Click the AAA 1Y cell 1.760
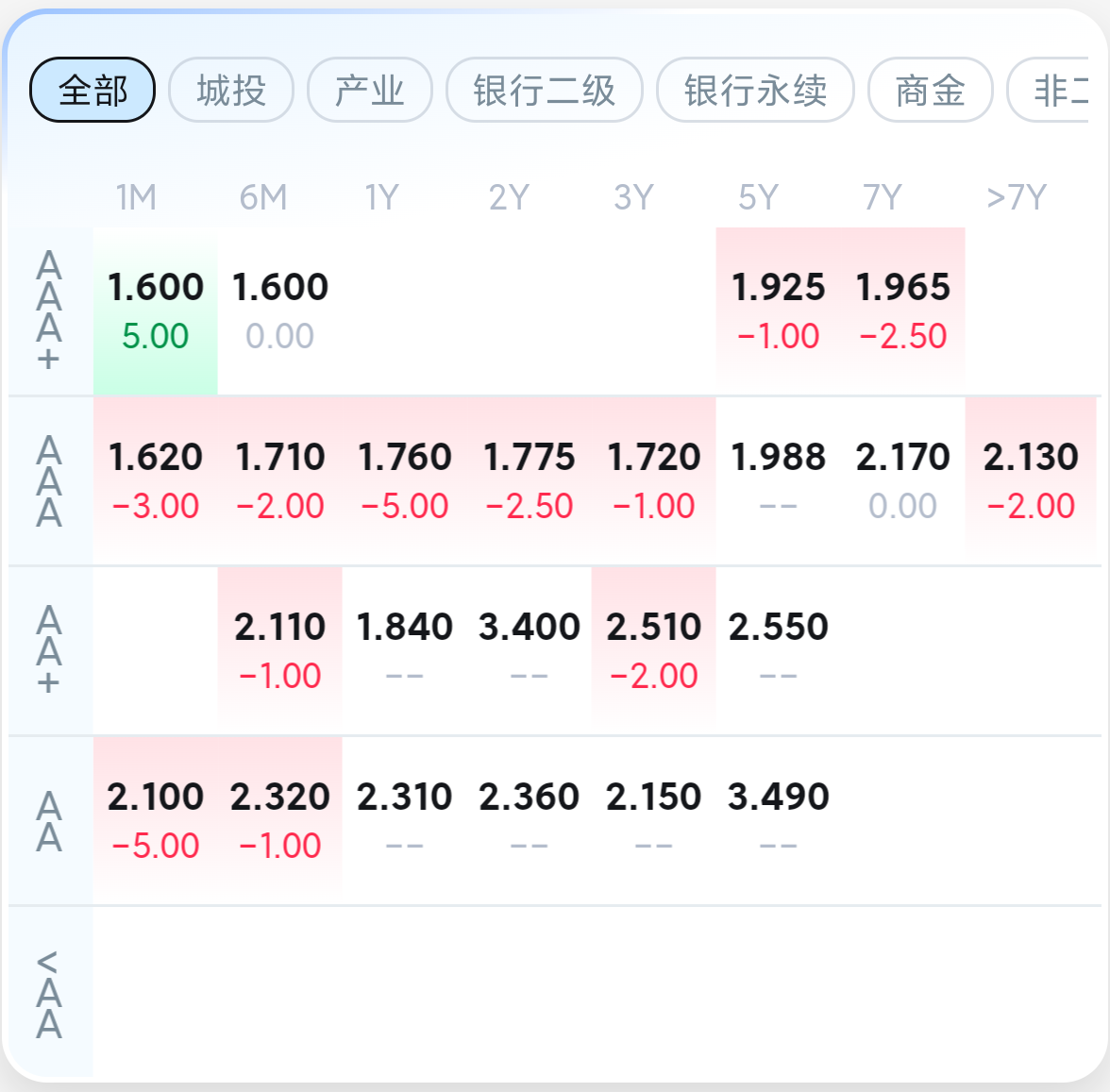This screenshot has height=1092, width=1110. coord(404,481)
